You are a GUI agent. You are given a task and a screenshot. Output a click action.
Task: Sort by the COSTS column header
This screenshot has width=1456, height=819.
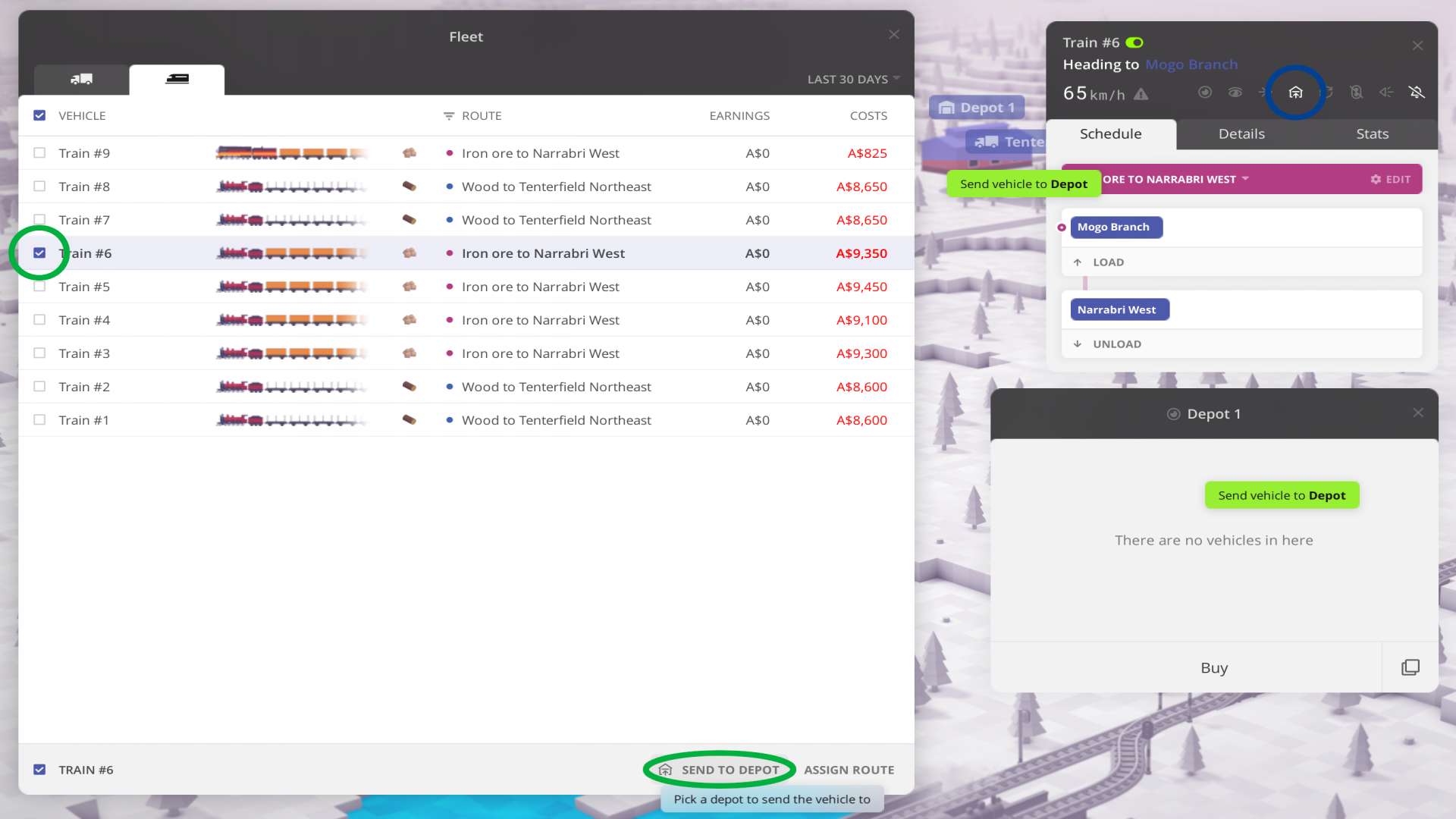coord(868,116)
